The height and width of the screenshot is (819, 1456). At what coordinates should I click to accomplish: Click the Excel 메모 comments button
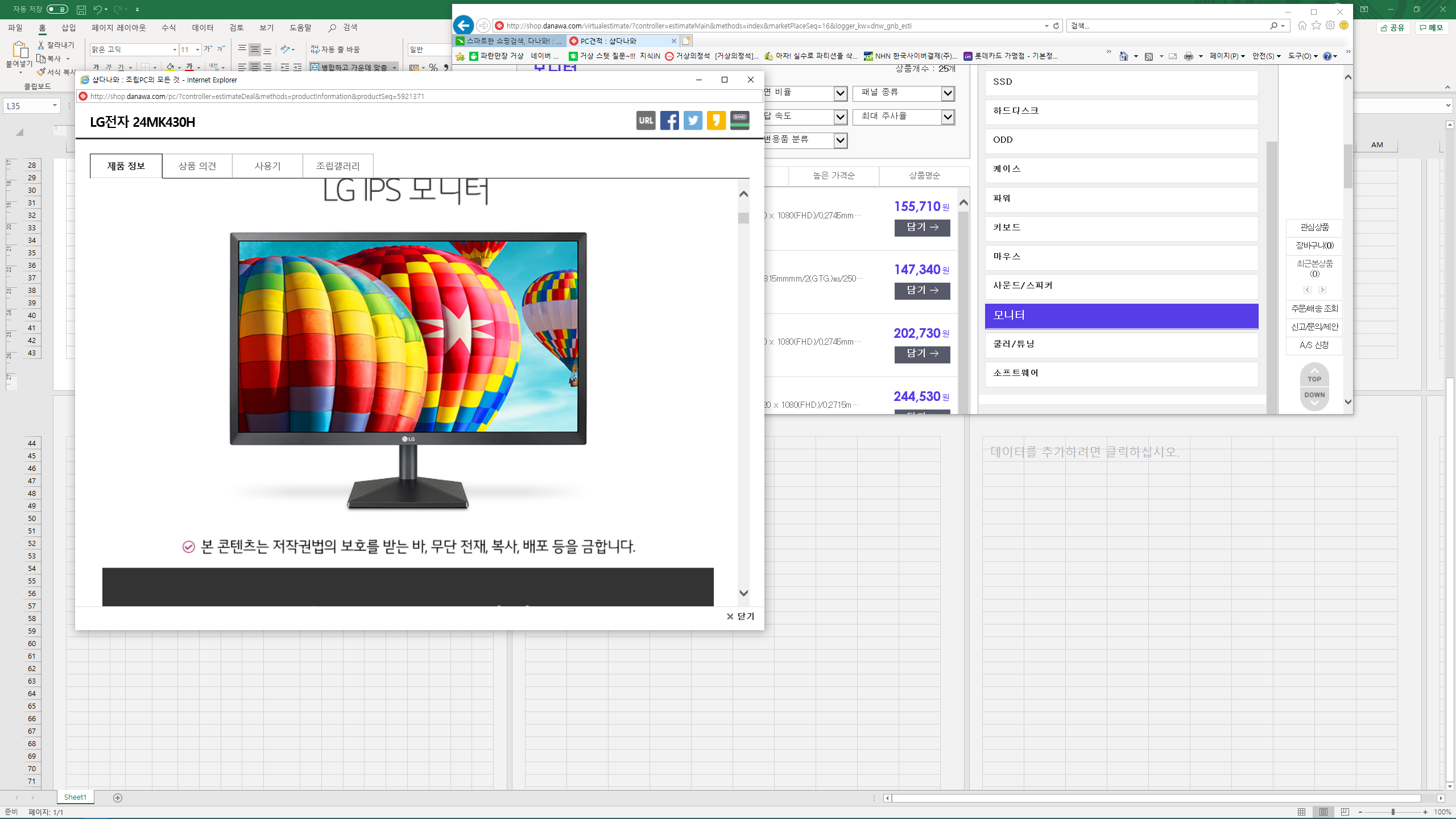click(1431, 27)
